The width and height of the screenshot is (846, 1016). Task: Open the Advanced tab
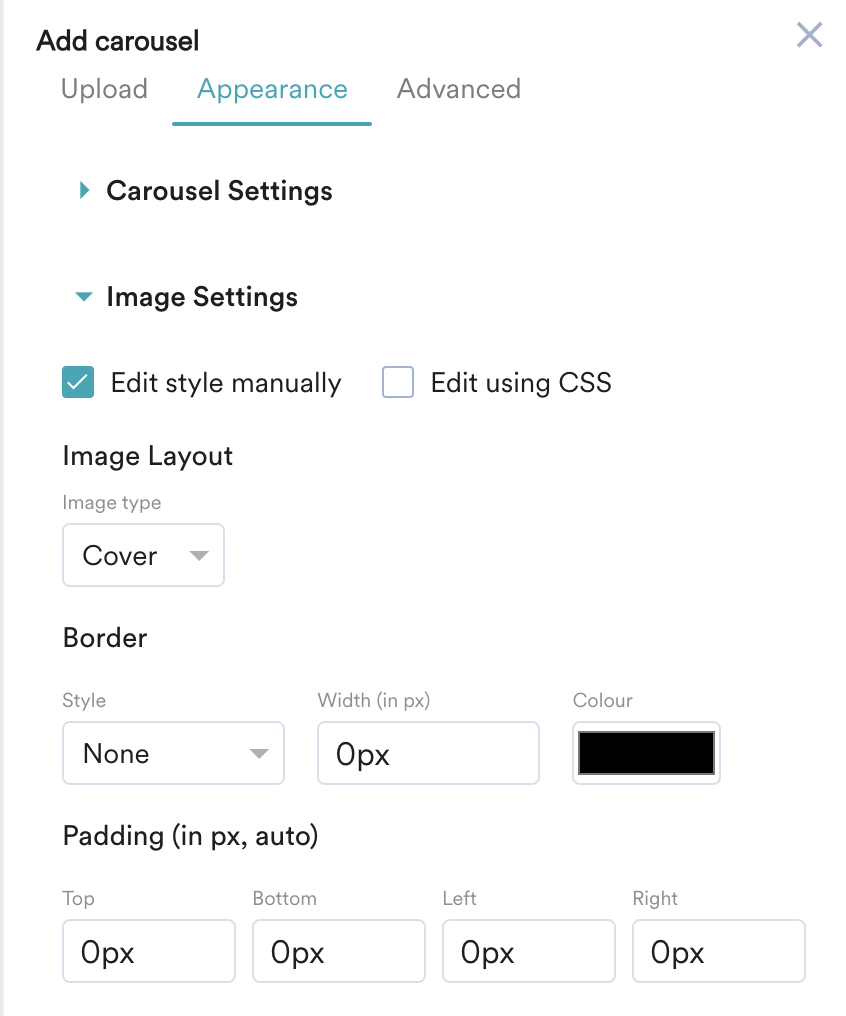(458, 89)
